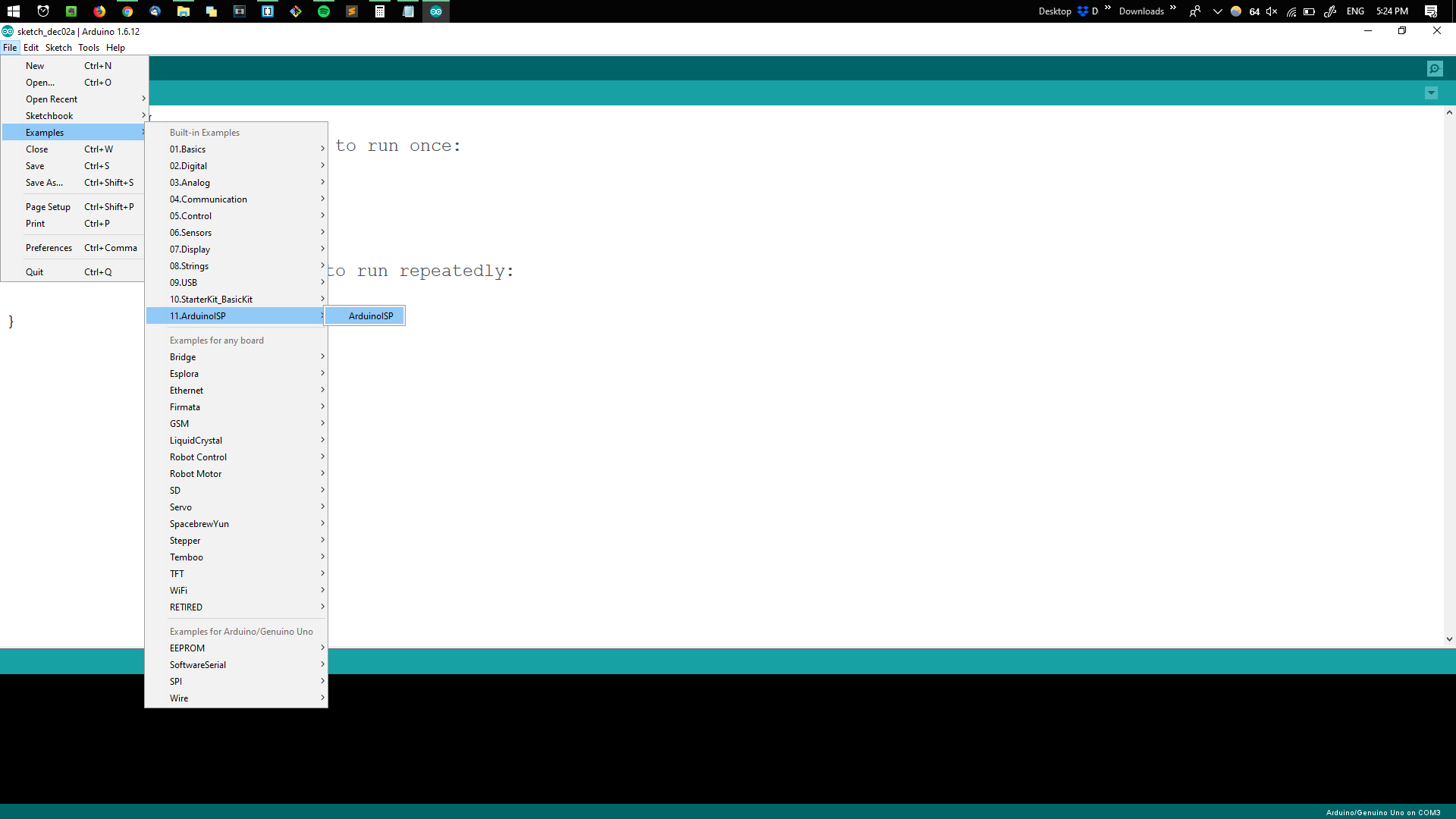Open the Help menu
Viewport: 1456px width, 819px height.
(x=115, y=48)
